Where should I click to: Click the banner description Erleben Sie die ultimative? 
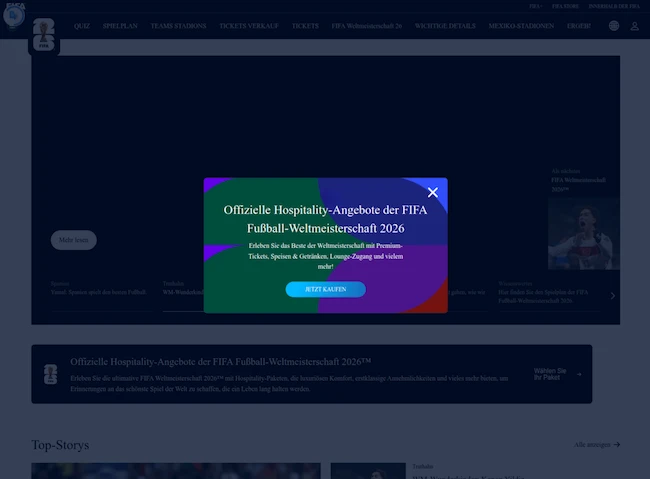[289, 384]
